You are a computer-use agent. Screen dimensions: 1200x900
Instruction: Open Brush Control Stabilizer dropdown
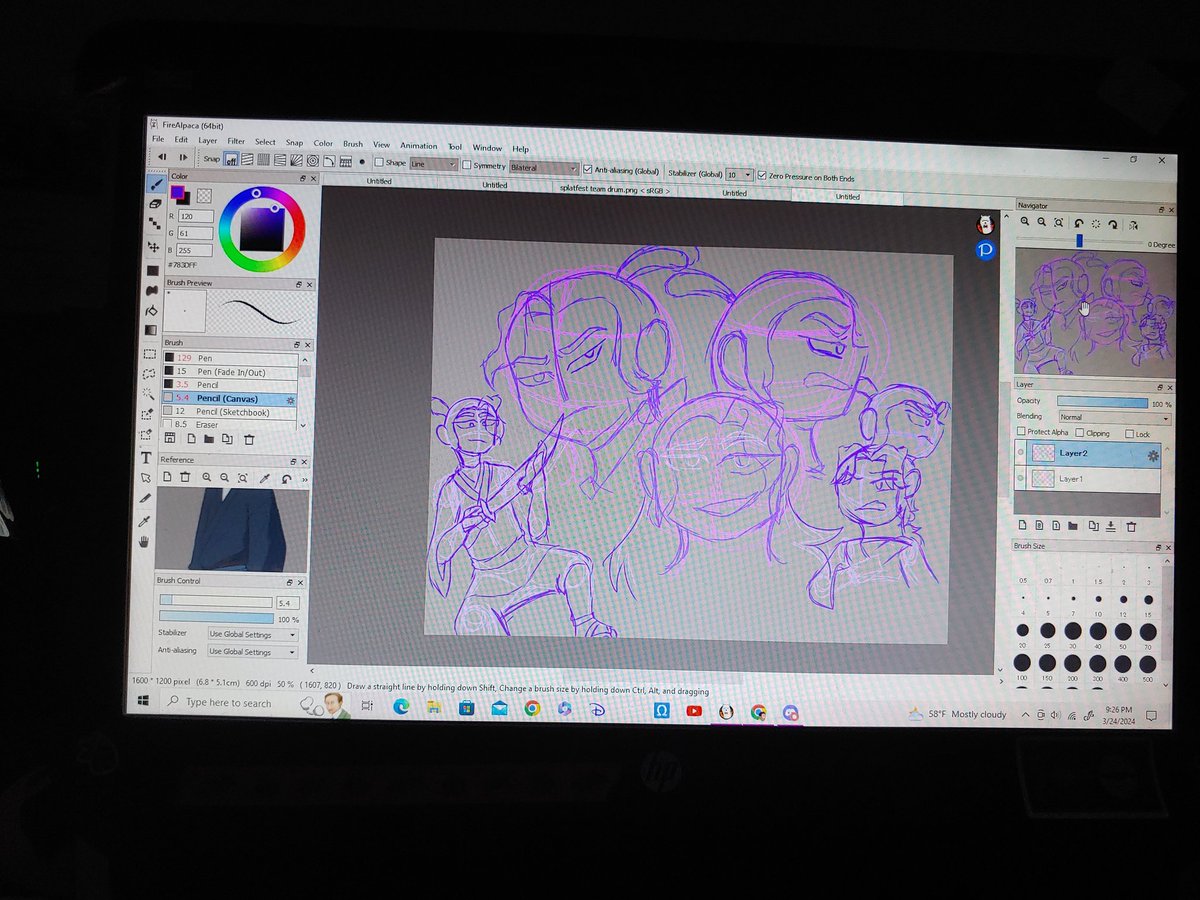(x=252, y=634)
